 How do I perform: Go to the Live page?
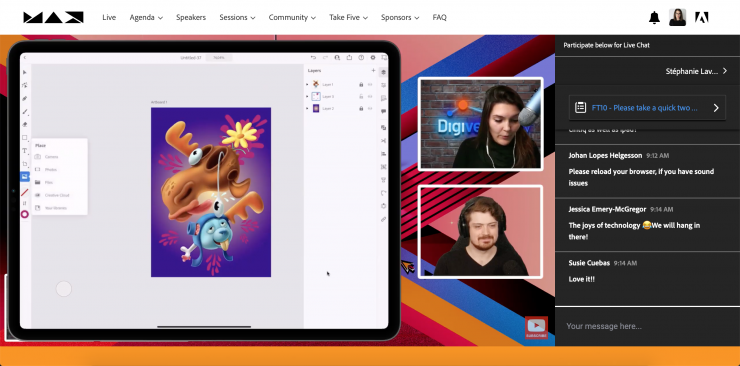click(x=109, y=17)
